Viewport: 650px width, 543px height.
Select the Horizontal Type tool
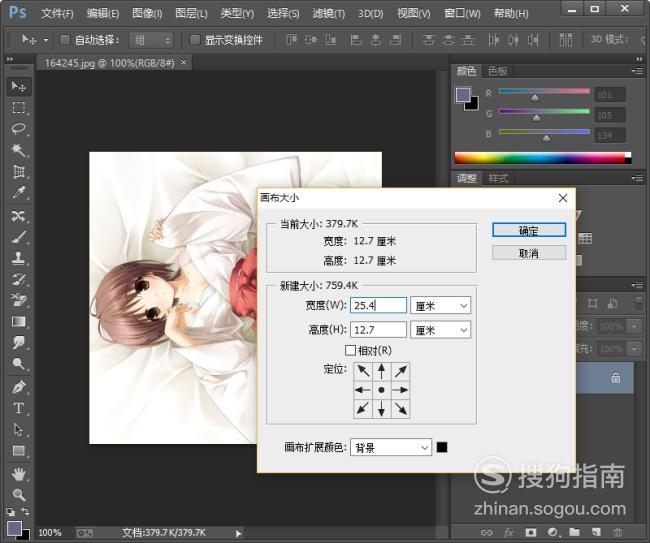coord(19,408)
